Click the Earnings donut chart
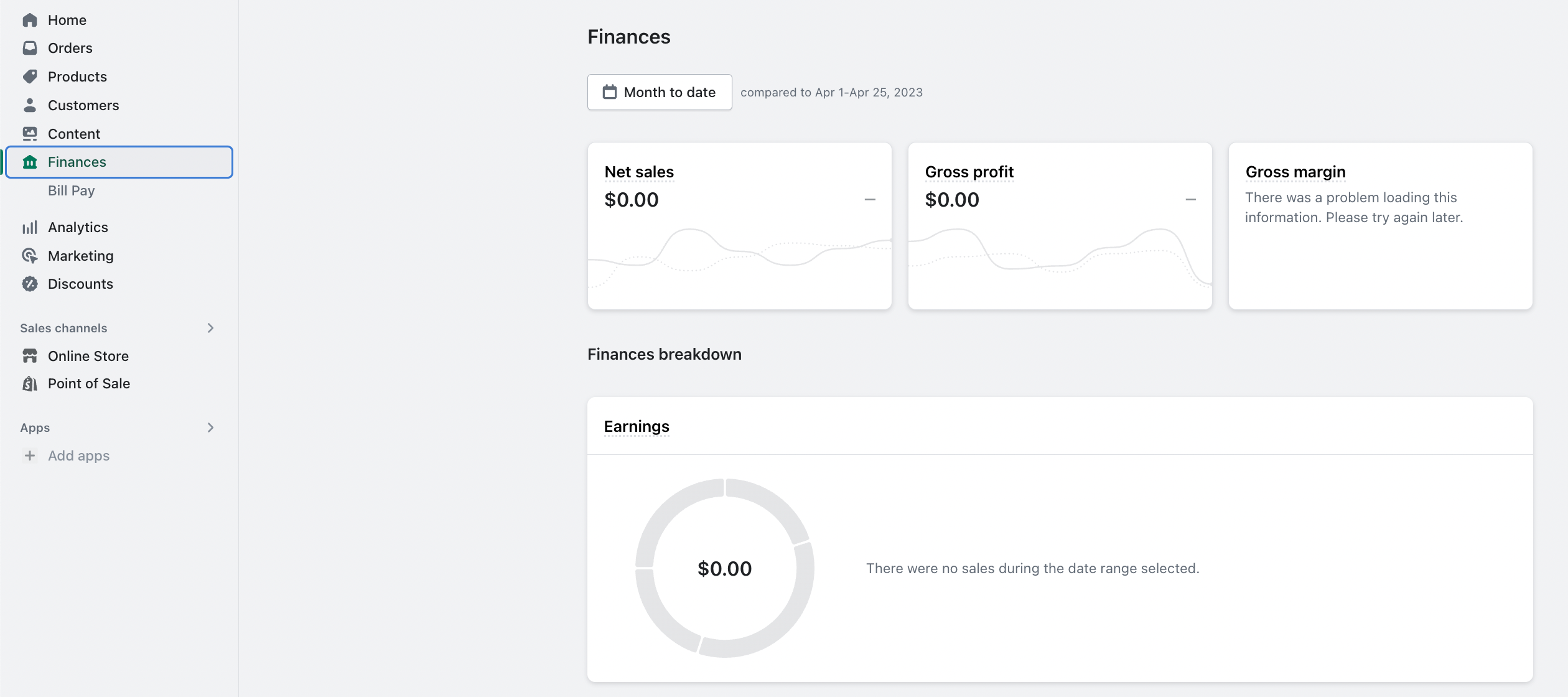Image resolution: width=1568 pixels, height=697 pixels. 724,568
